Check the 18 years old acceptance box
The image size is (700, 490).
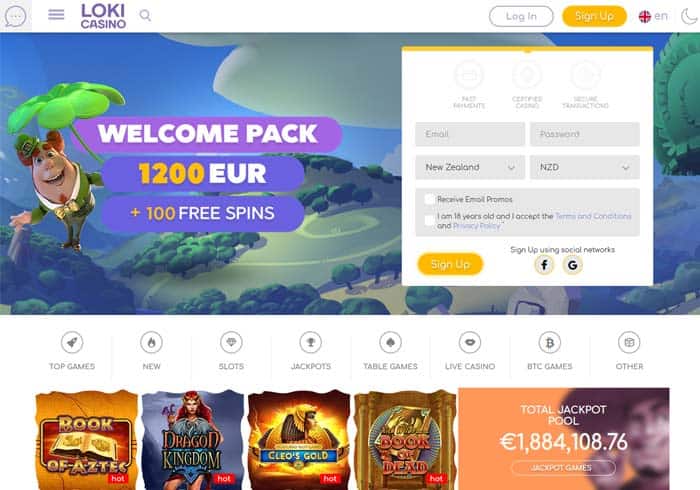click(x=429, y=220)
